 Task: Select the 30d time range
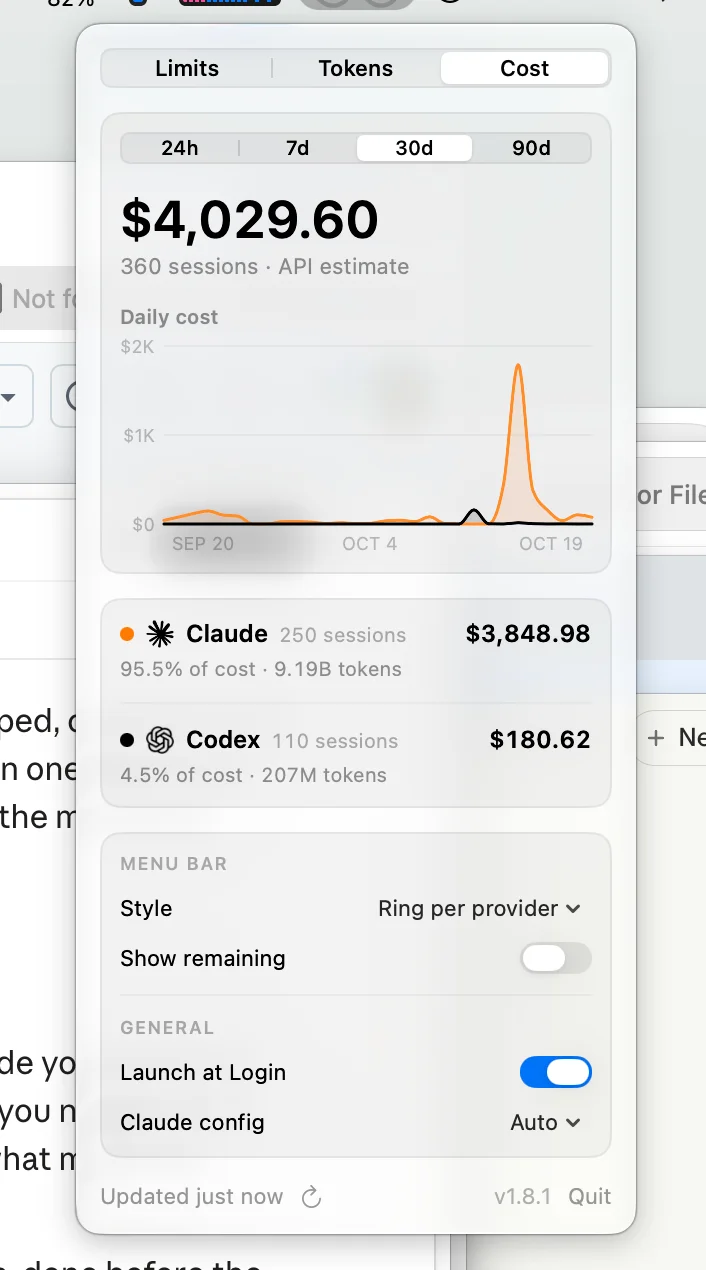click(x=414, y=148)
